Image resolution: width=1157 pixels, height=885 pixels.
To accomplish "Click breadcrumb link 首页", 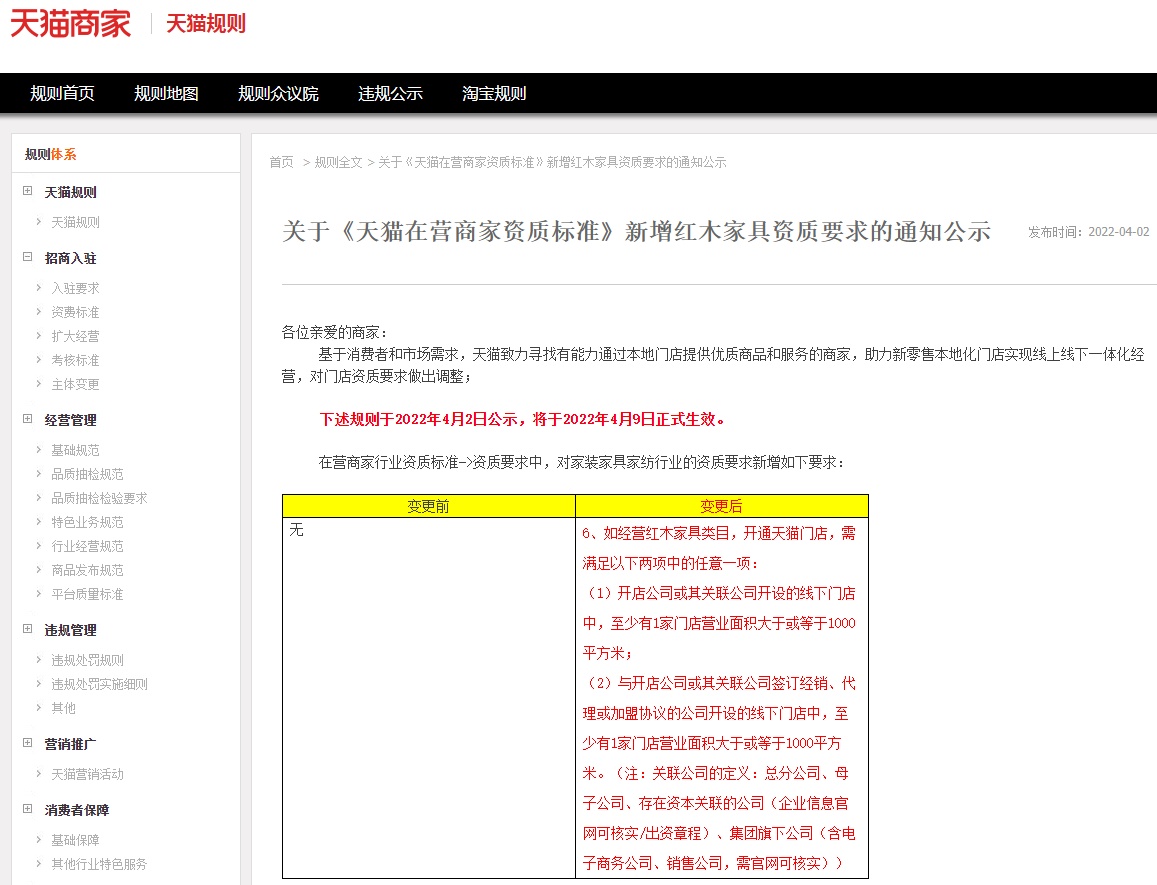I will coord(281,162).
